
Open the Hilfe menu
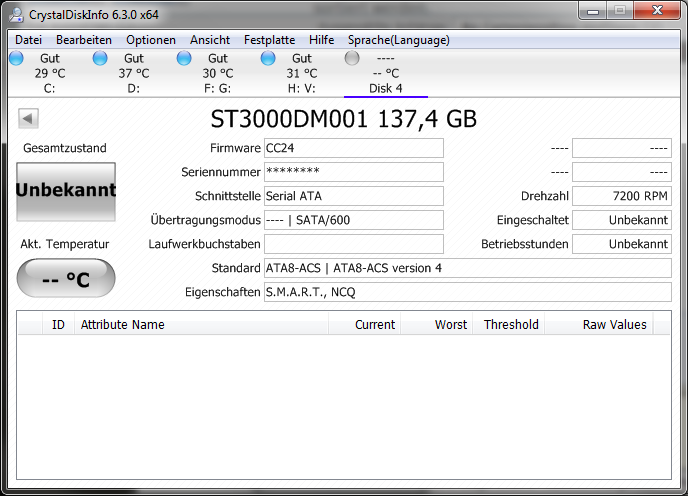pos(322,40)
